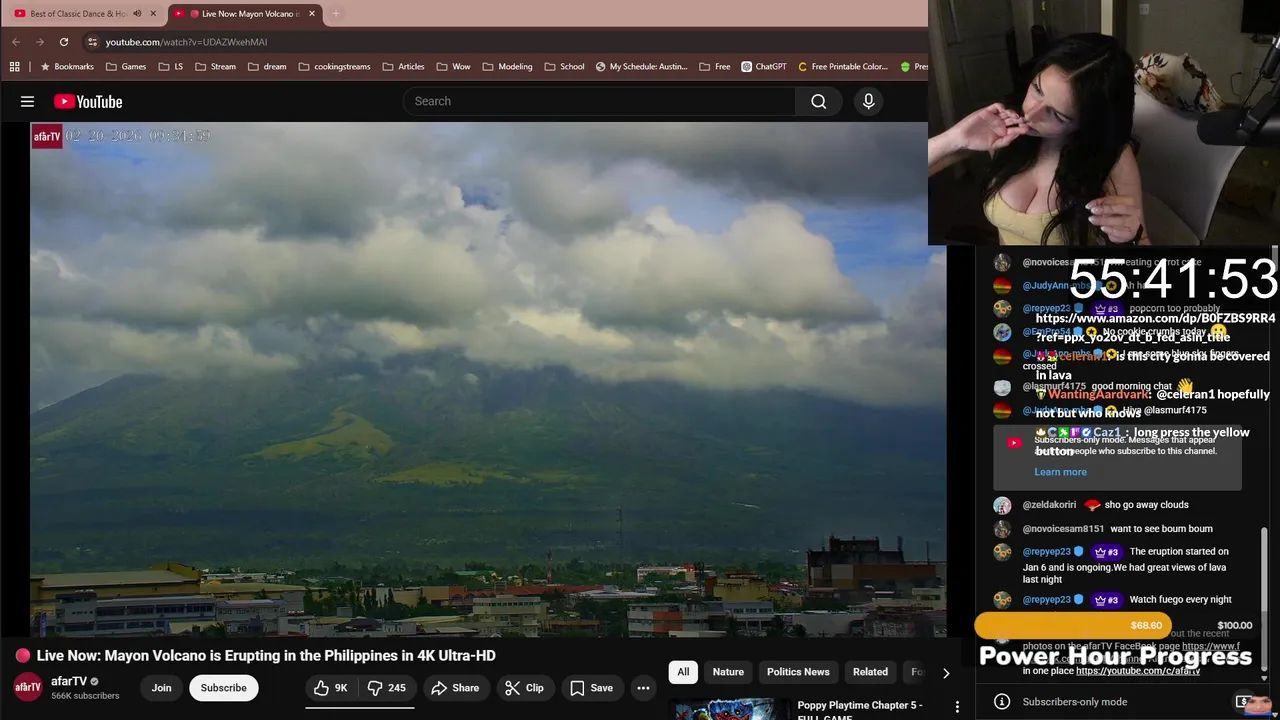This screenshot has width=1280, height=720.
Task: Select the Nature filter chip
Action: tap(728, 672)
